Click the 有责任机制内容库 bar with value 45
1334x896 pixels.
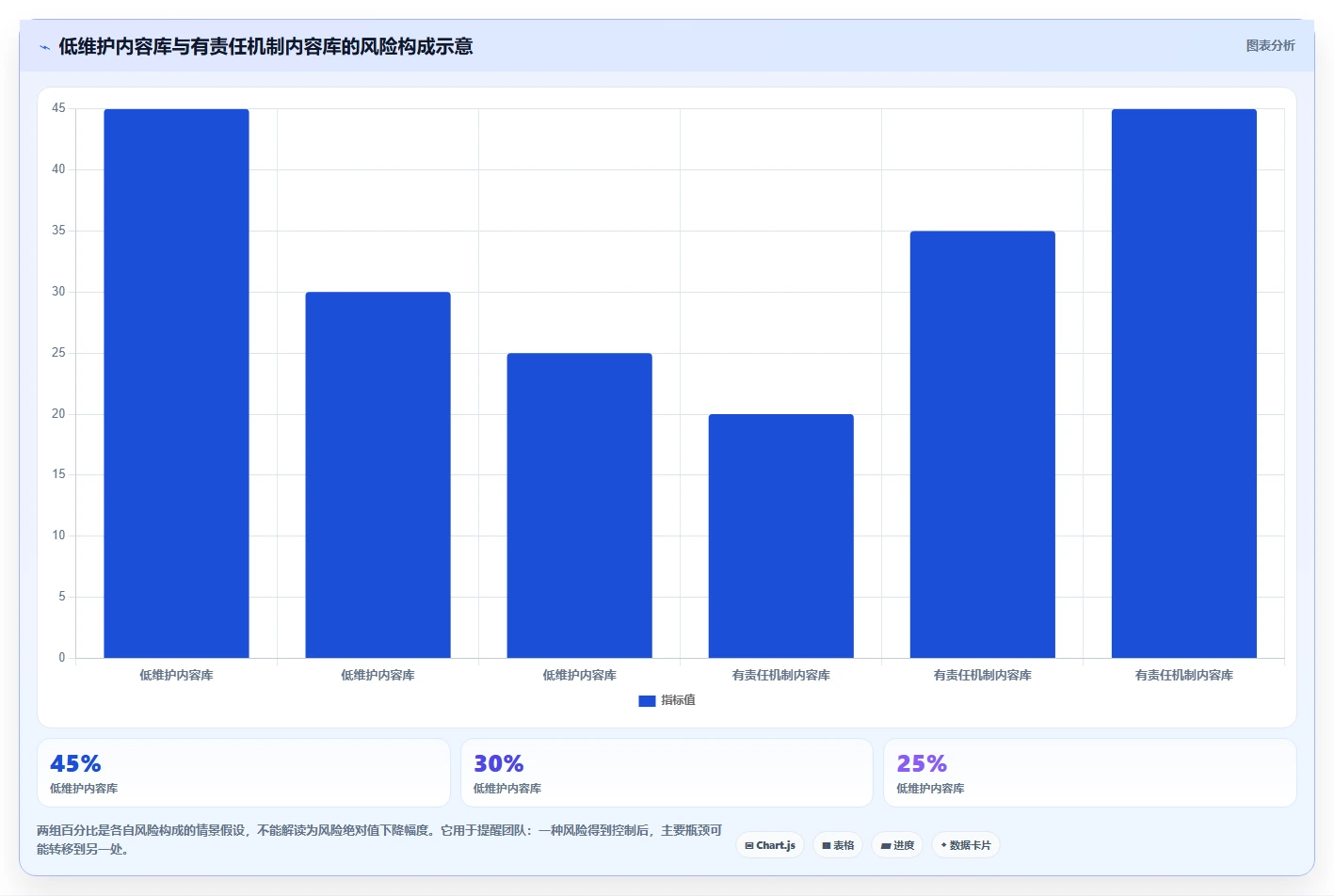point(1183,383)
